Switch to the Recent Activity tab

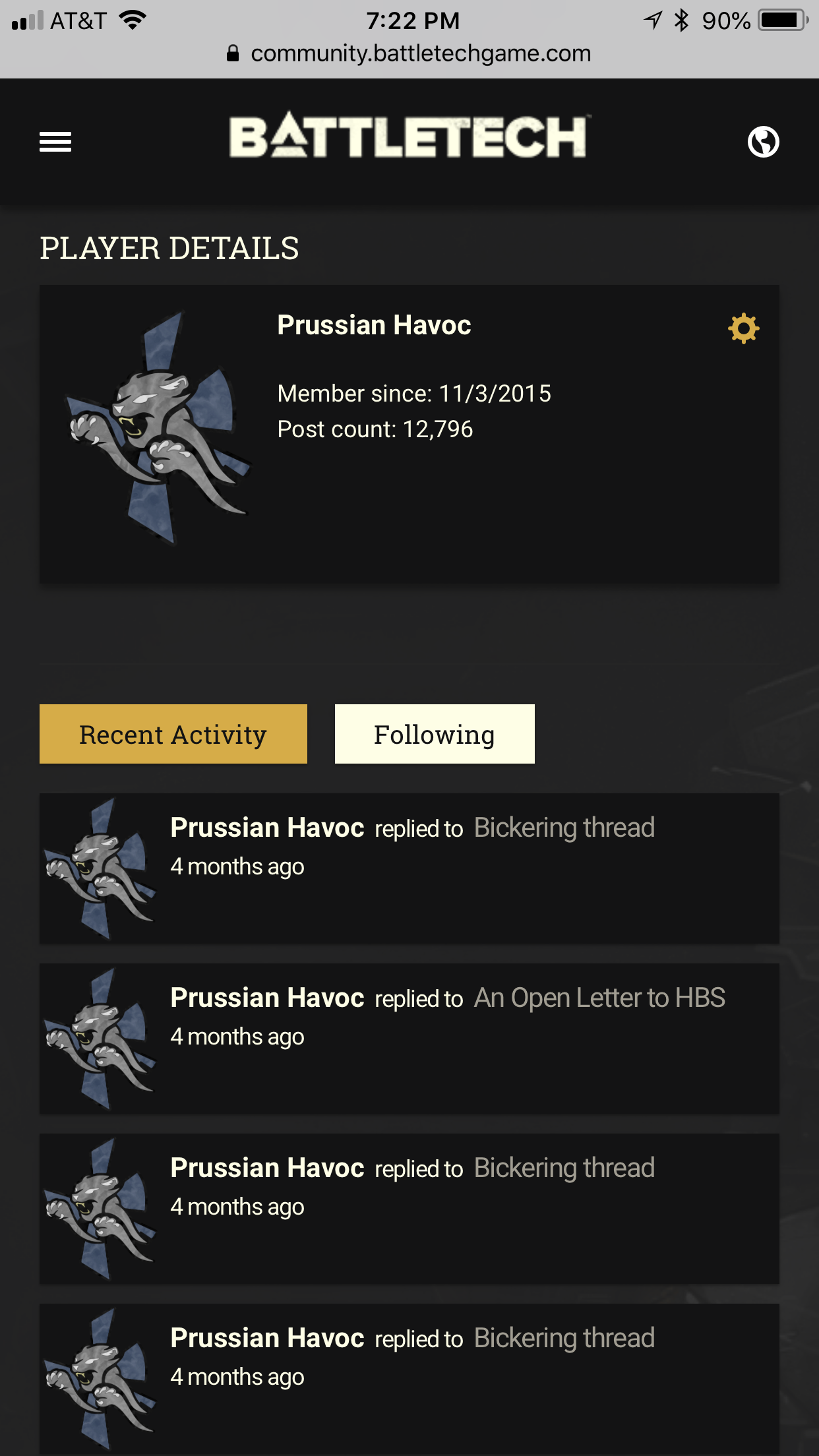click(173, 734)
